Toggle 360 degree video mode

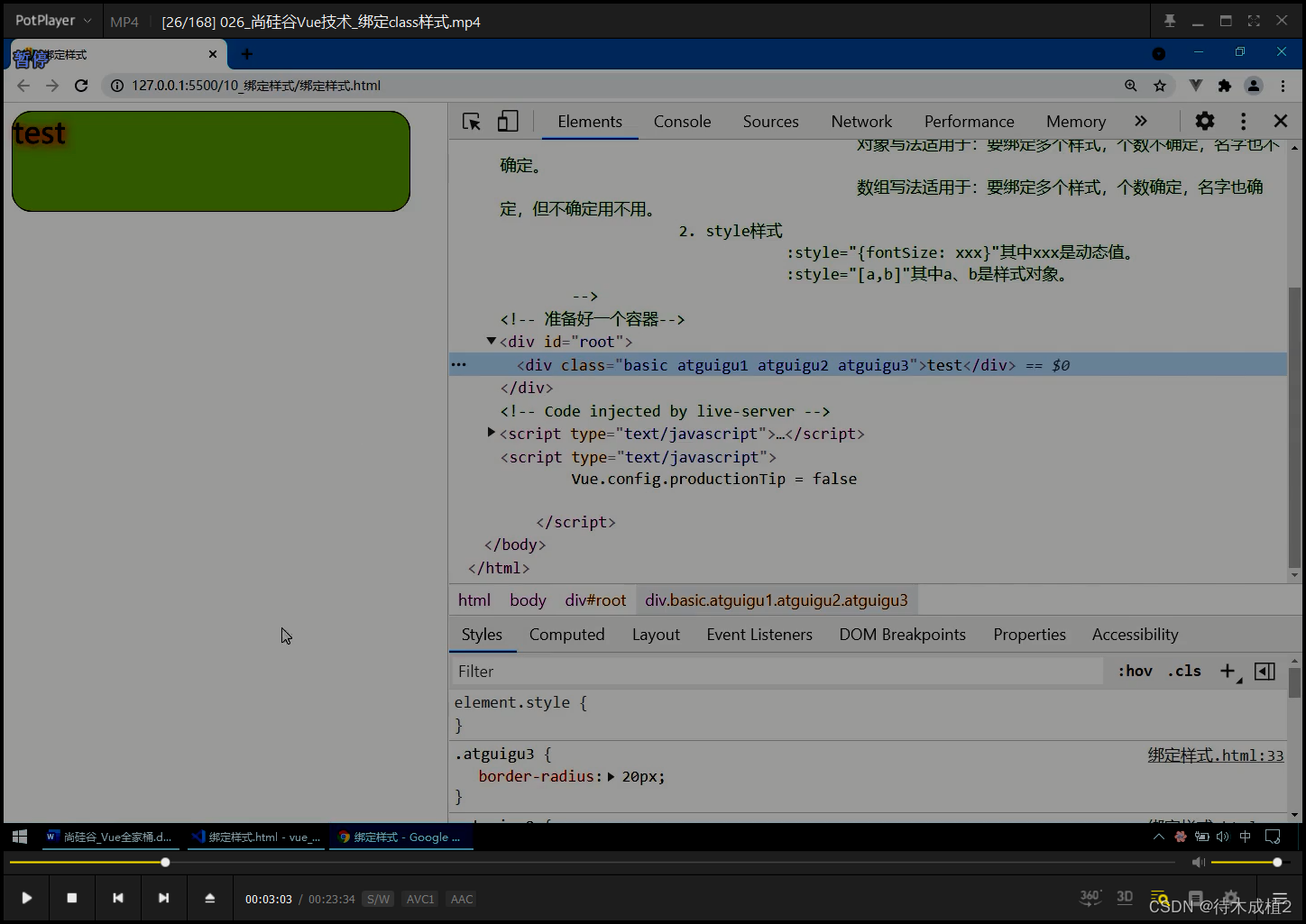(1090, 897)
